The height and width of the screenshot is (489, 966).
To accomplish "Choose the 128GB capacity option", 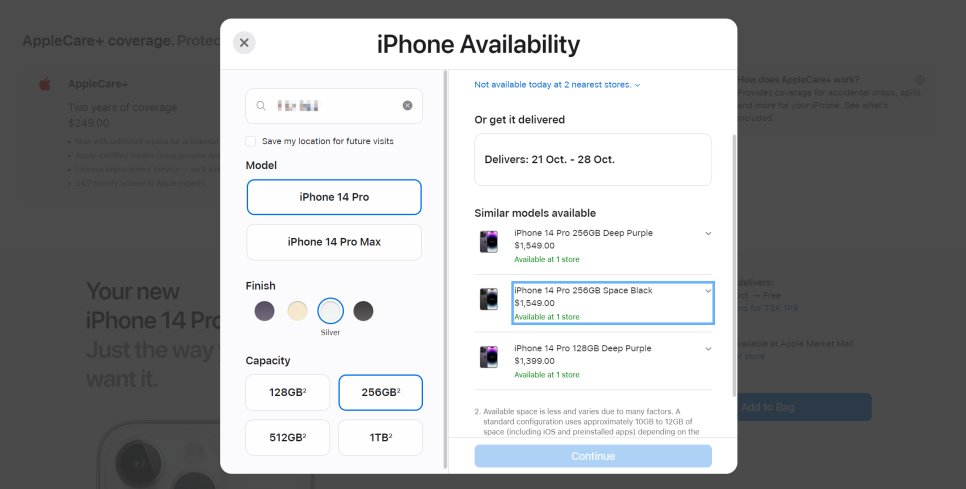I will point(288,392).
